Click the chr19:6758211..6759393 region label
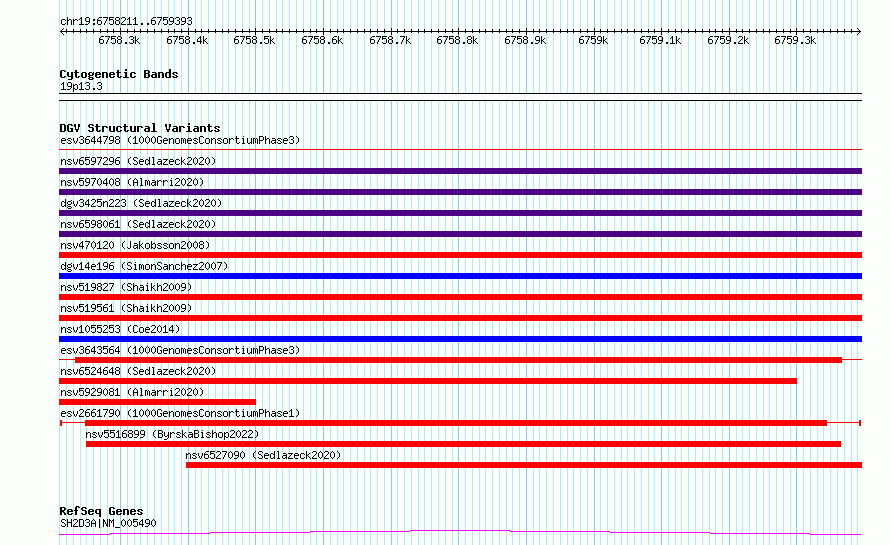890x545 pixels. point(126,21)
